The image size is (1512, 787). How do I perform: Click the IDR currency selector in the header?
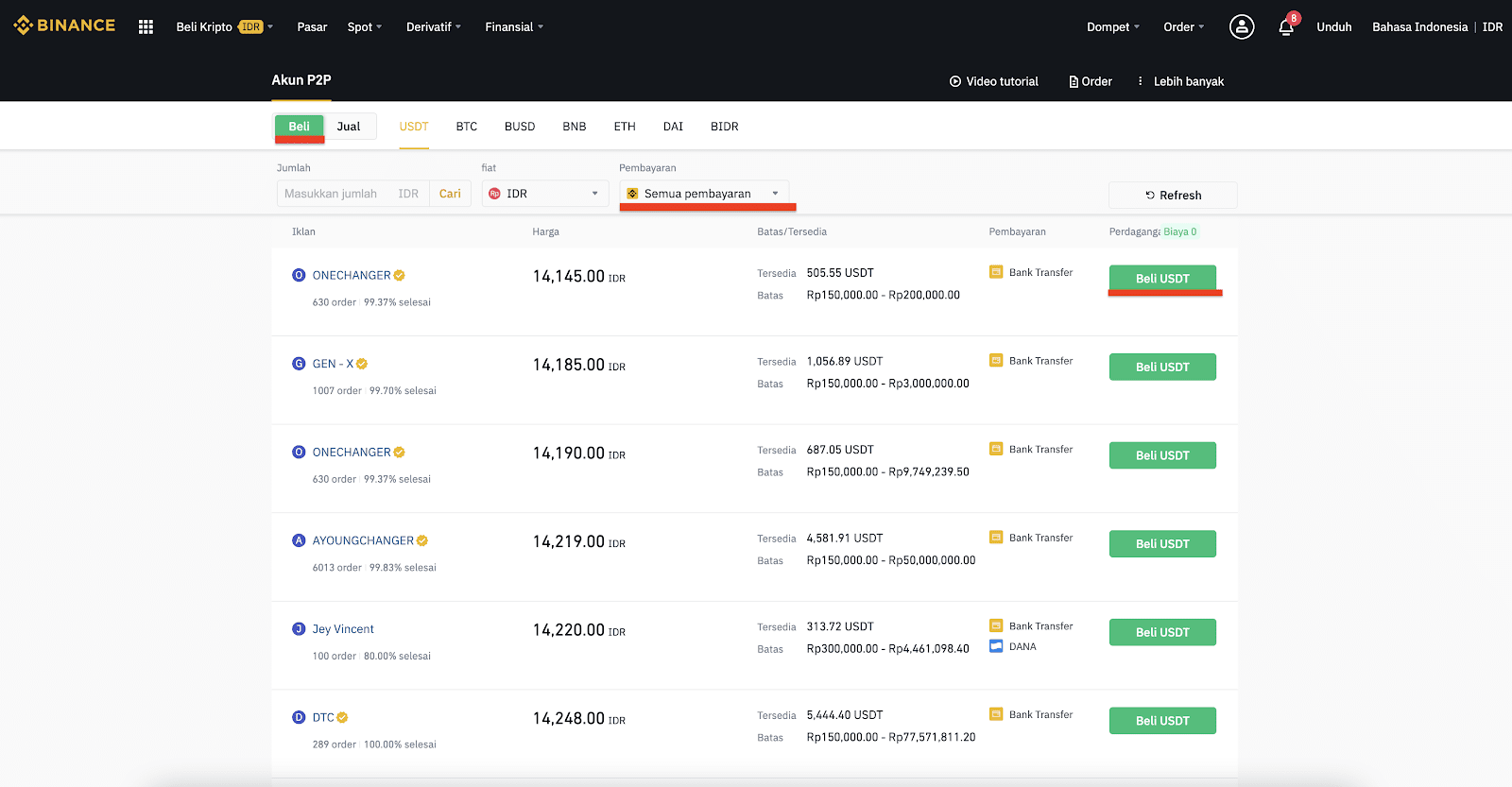coord(1492,26)
